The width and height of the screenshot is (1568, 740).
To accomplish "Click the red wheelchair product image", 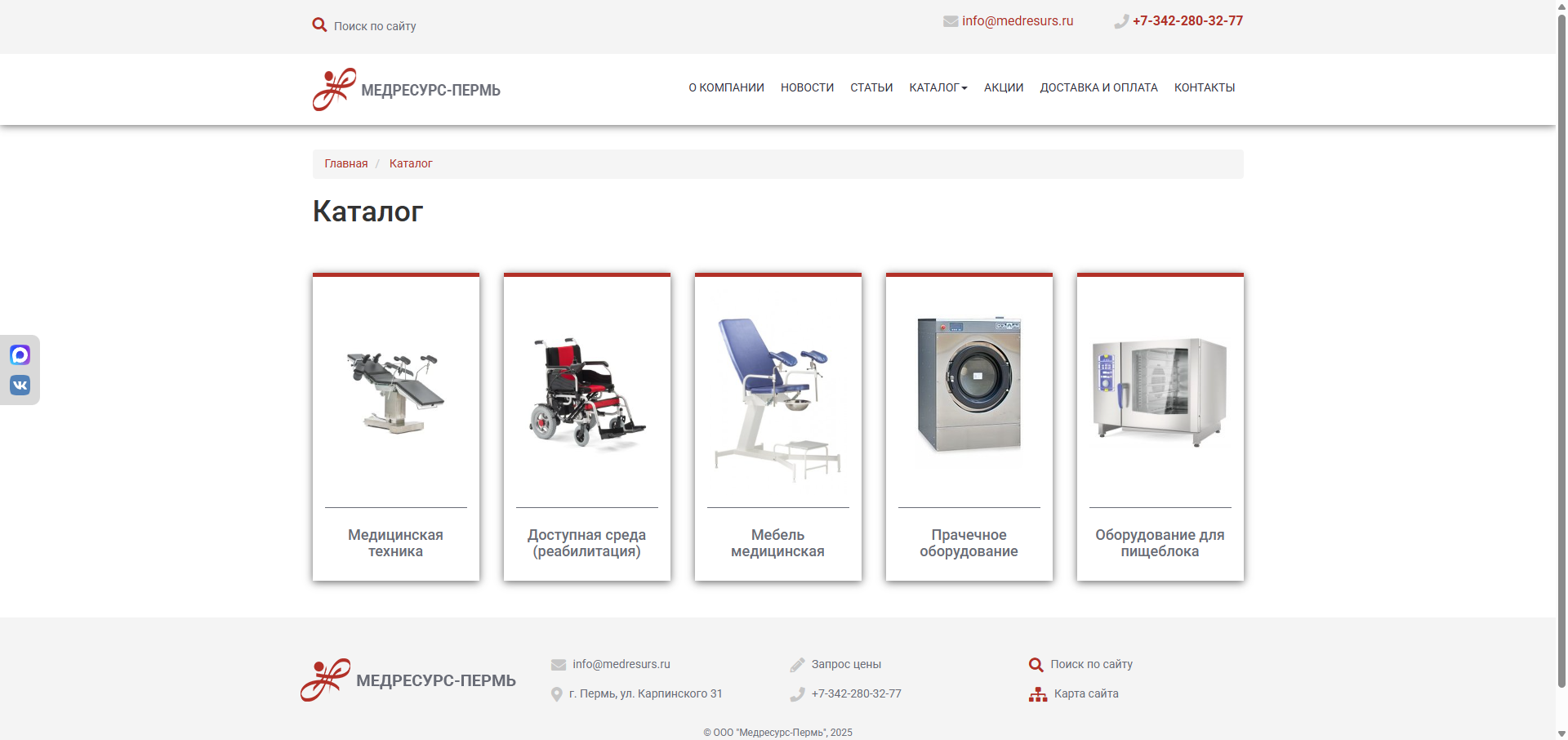I will coord(587,392).
